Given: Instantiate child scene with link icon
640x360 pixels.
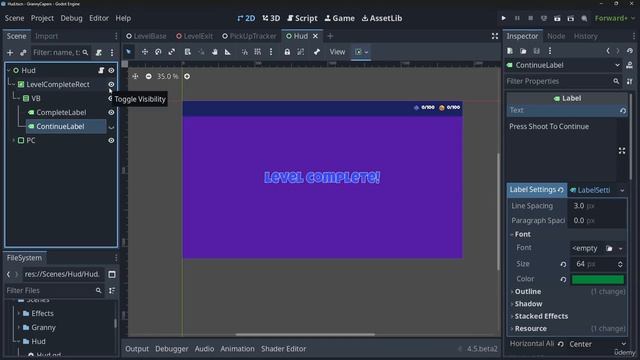Looking at the screenshot, I should click(x=23, y=53).
